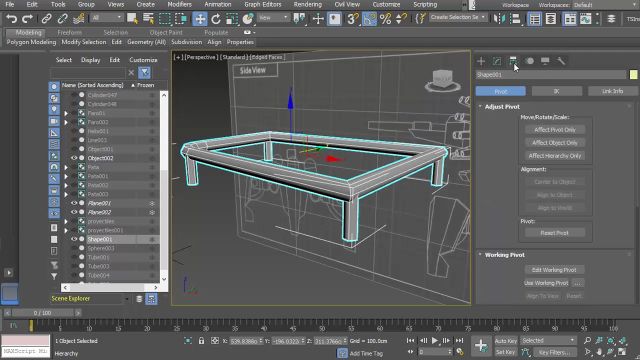Switch to the Object Paint ribbon tab
Viewport: 640px width, 360px height.
point(166,32)
